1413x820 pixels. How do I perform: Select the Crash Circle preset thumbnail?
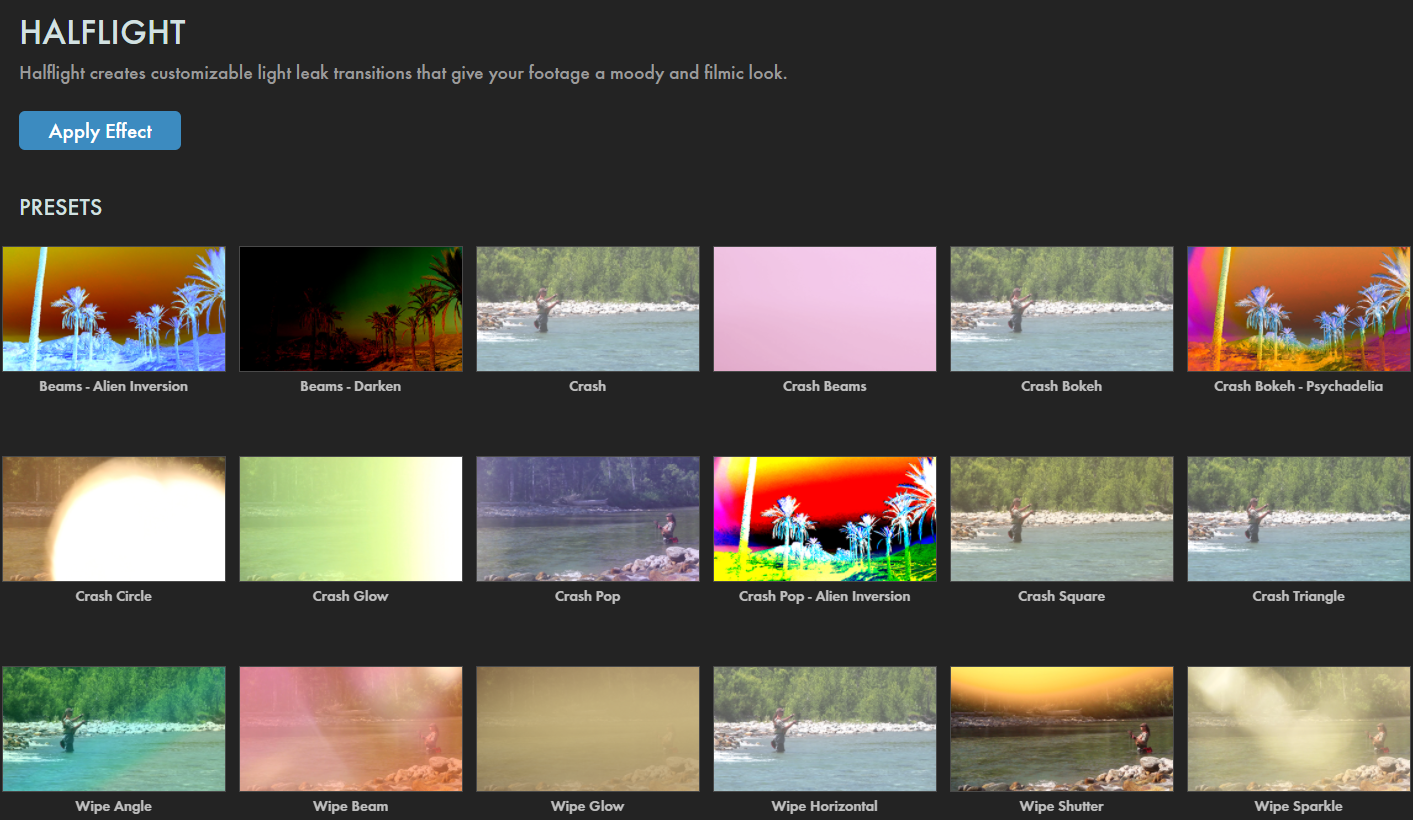pyautogui.click(x=114, y=519)
